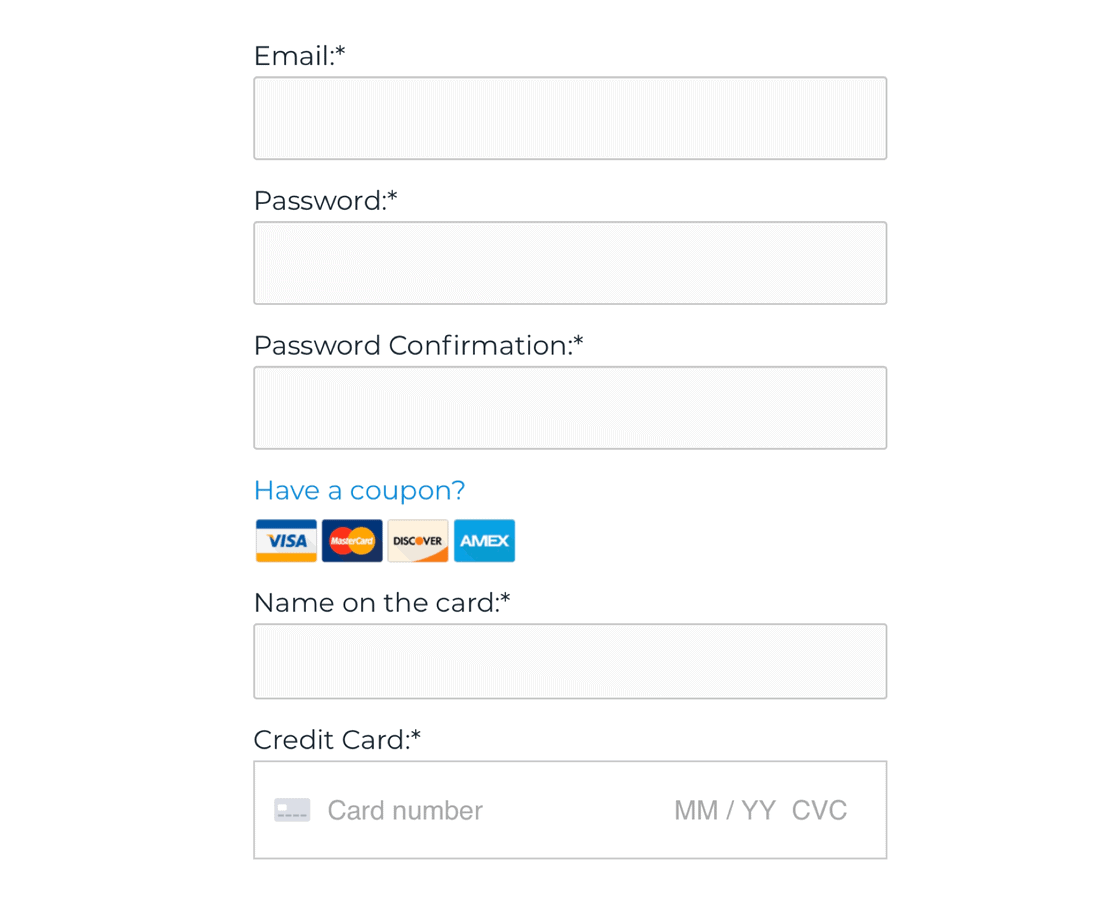Focus the Password input field

pyautogui.click(x=570, y=263)
